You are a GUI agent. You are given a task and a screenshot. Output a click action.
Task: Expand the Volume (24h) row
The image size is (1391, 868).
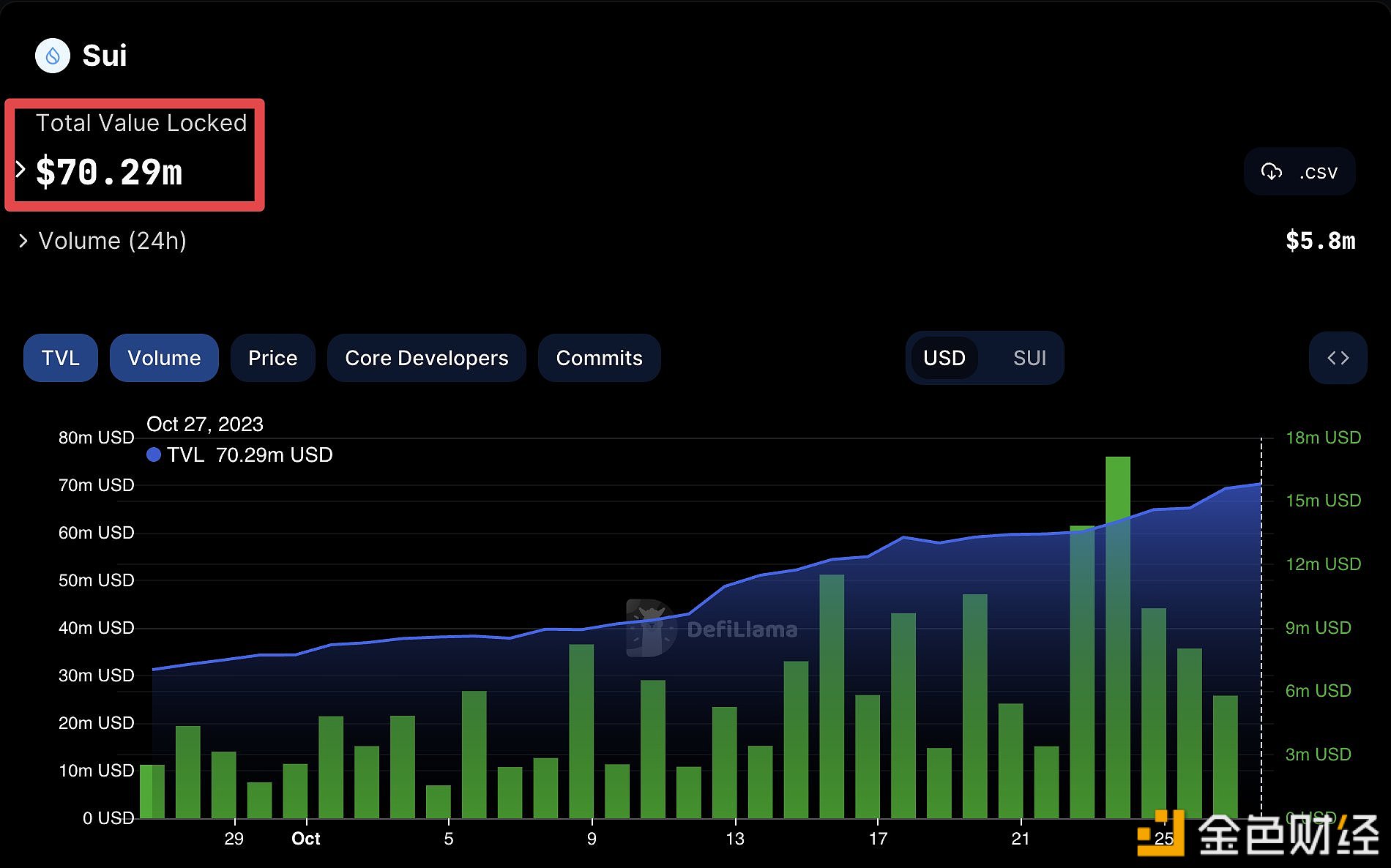pyautogui.click(x=102, y=241)
